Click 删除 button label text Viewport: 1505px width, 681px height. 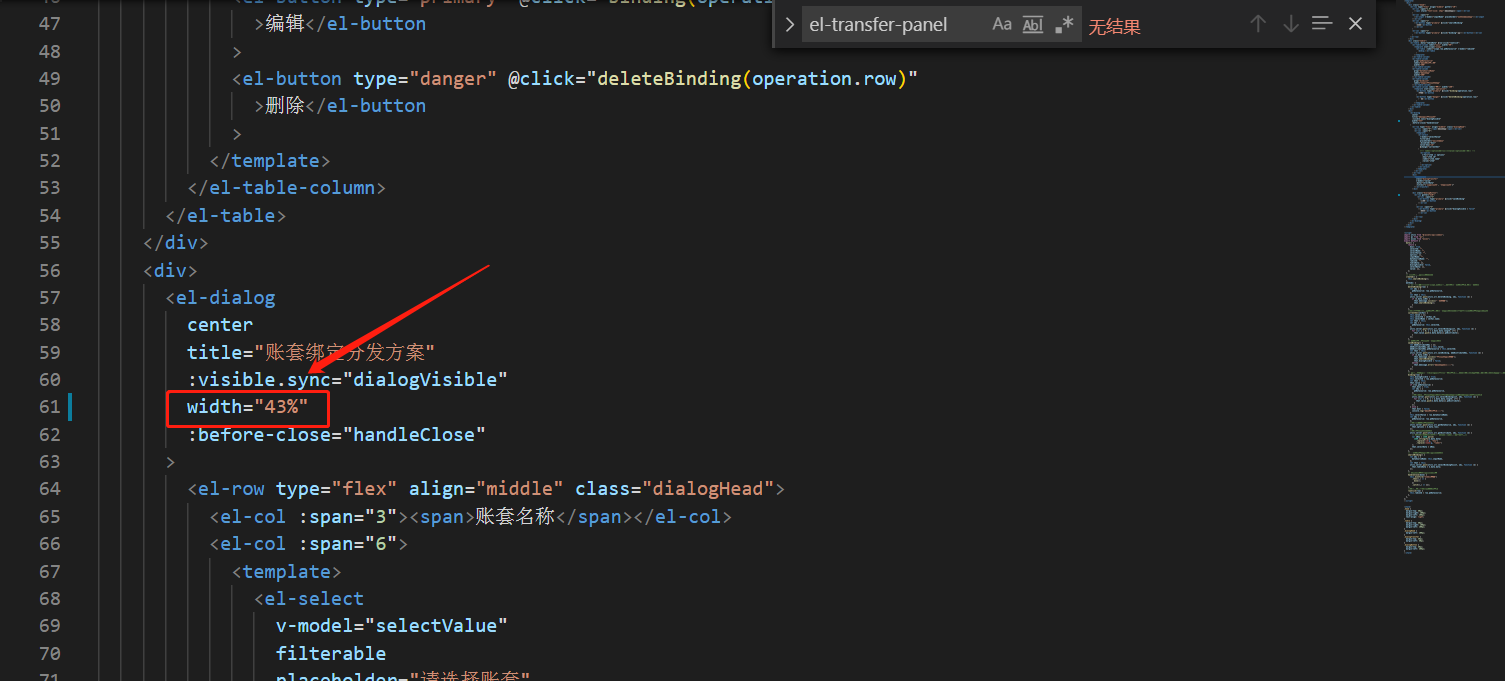(x=284, y=105)
